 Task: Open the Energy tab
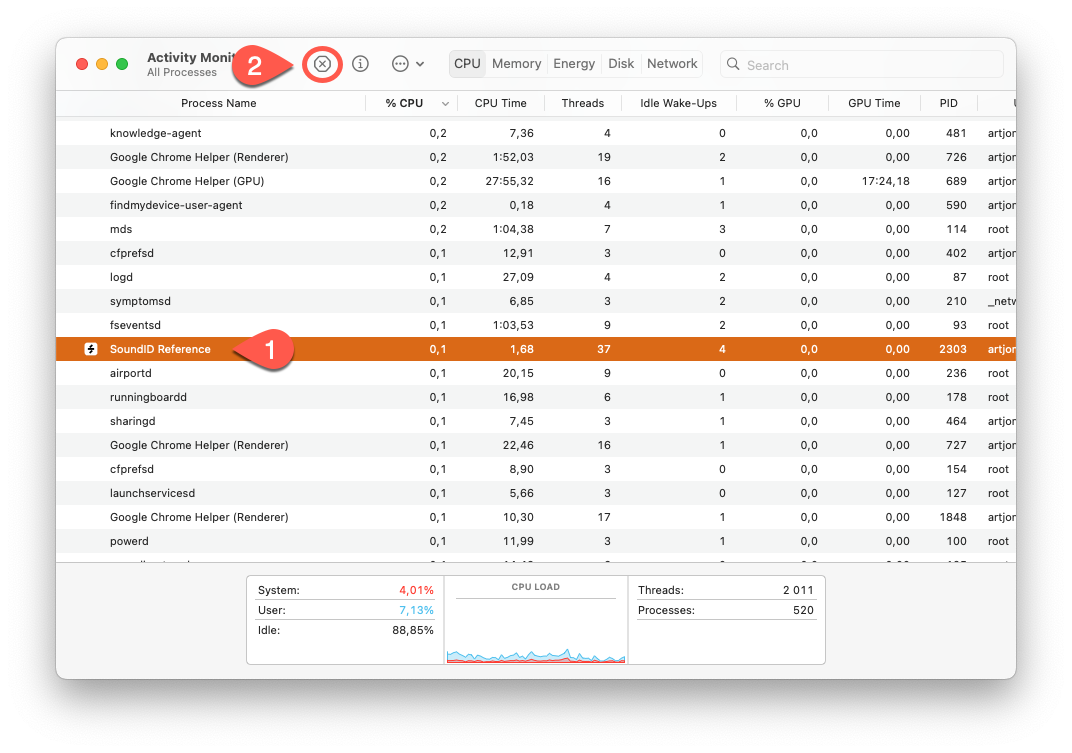(x=574, y=64)
